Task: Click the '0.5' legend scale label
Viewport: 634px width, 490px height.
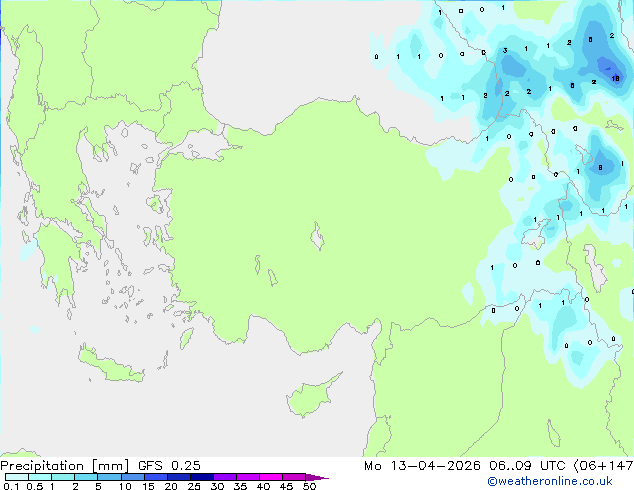Action: tap(35, 486)
